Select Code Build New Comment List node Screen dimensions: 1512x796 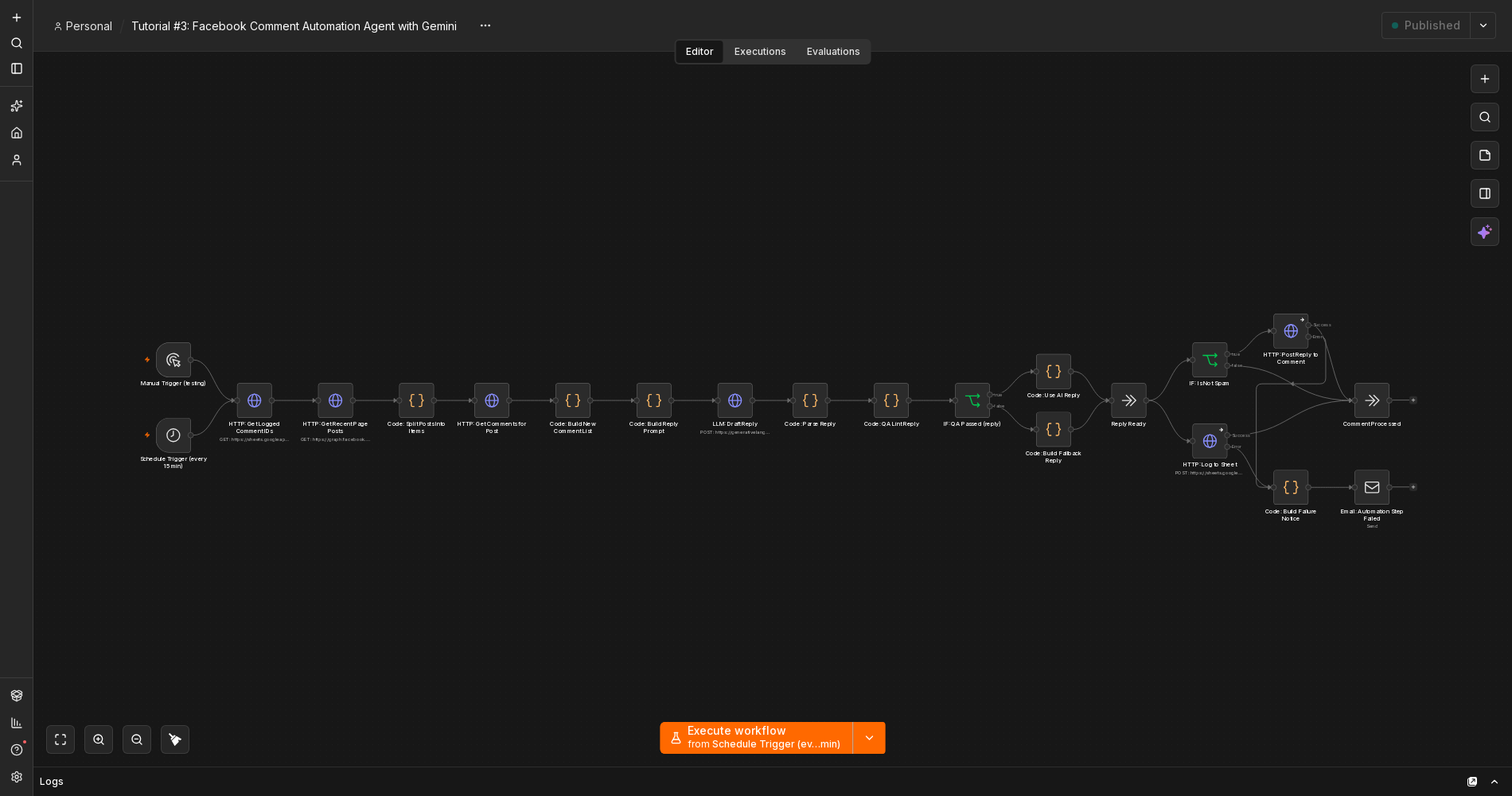click(x=573, y=400)
